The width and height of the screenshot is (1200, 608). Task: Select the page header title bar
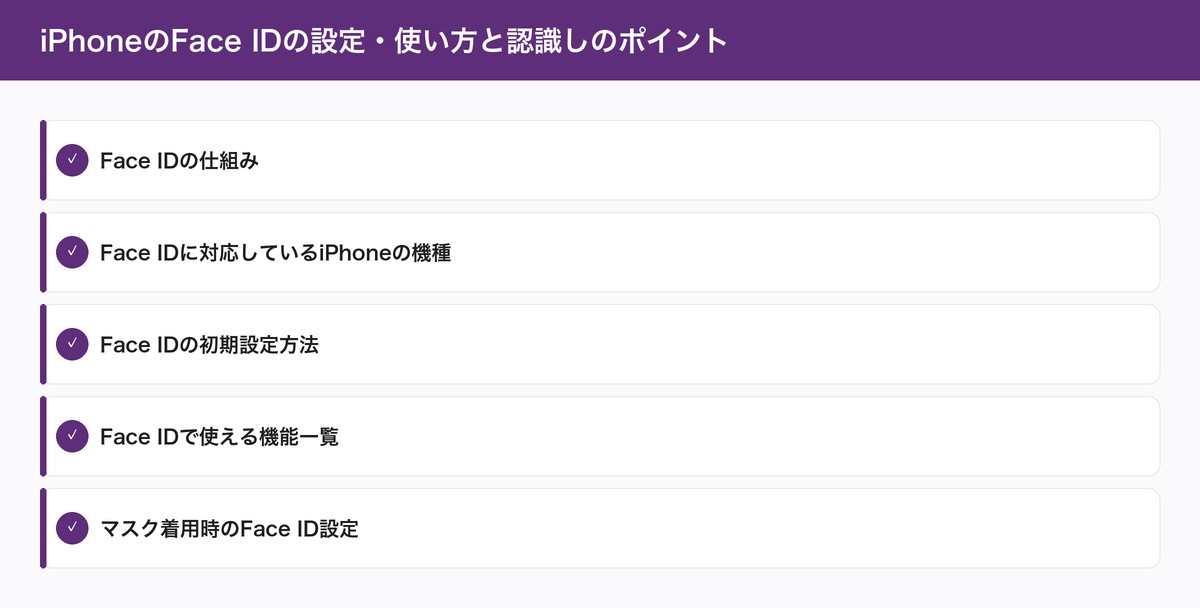(x=600, y=40)
